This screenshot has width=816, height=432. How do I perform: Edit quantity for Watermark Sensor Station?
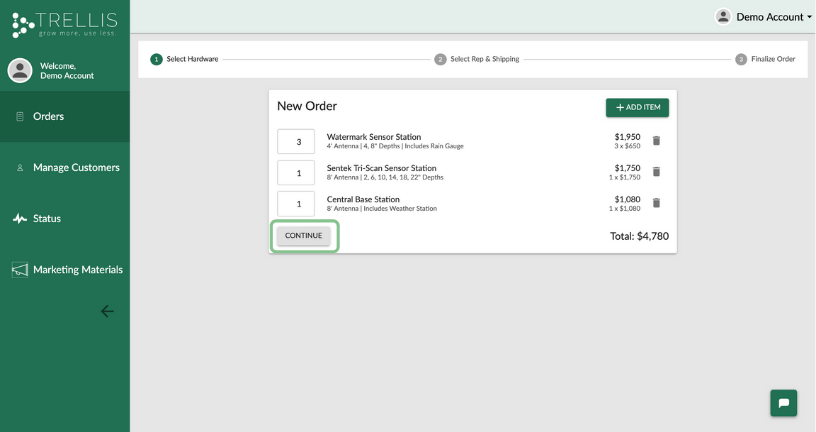[x=296, y=142]
